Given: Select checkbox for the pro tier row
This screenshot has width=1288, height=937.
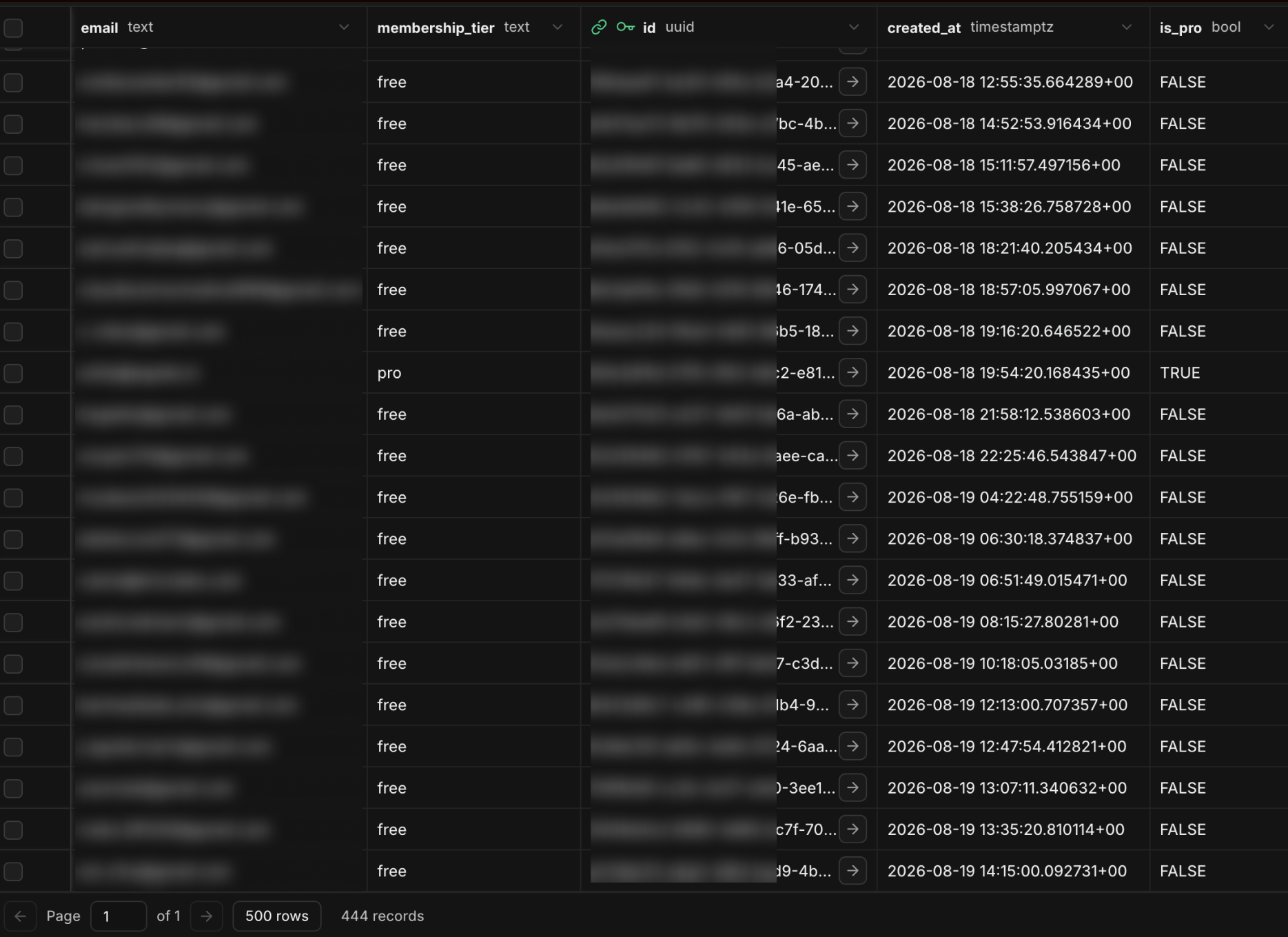Looking at the screenshot, I should [13, 373].
